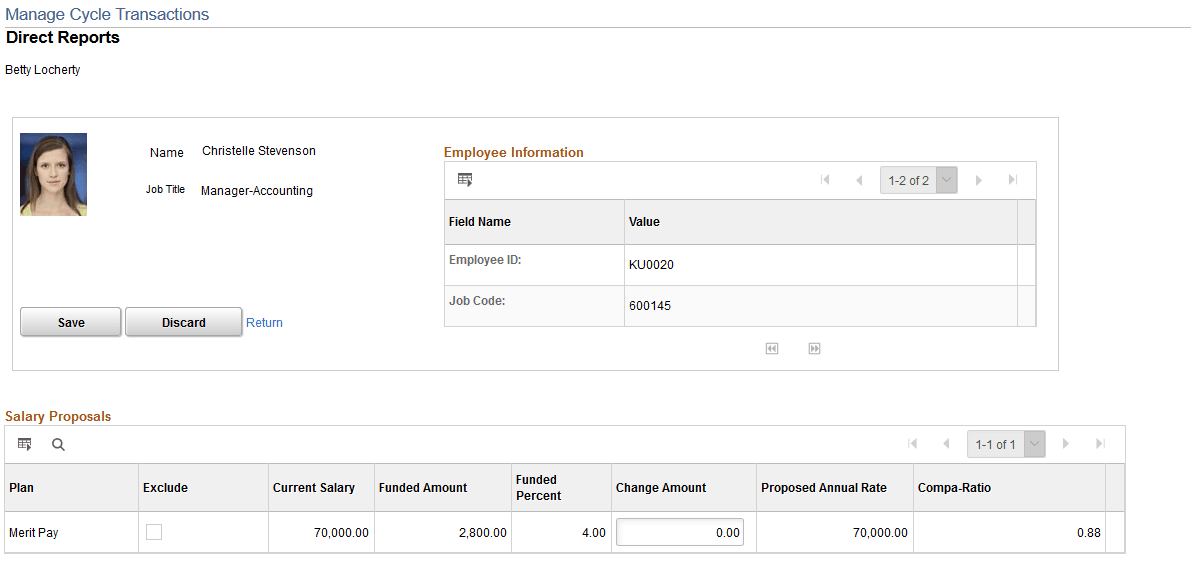The image size is (1191, 563).
Task: Click the Save button
Action: point(71,322)
